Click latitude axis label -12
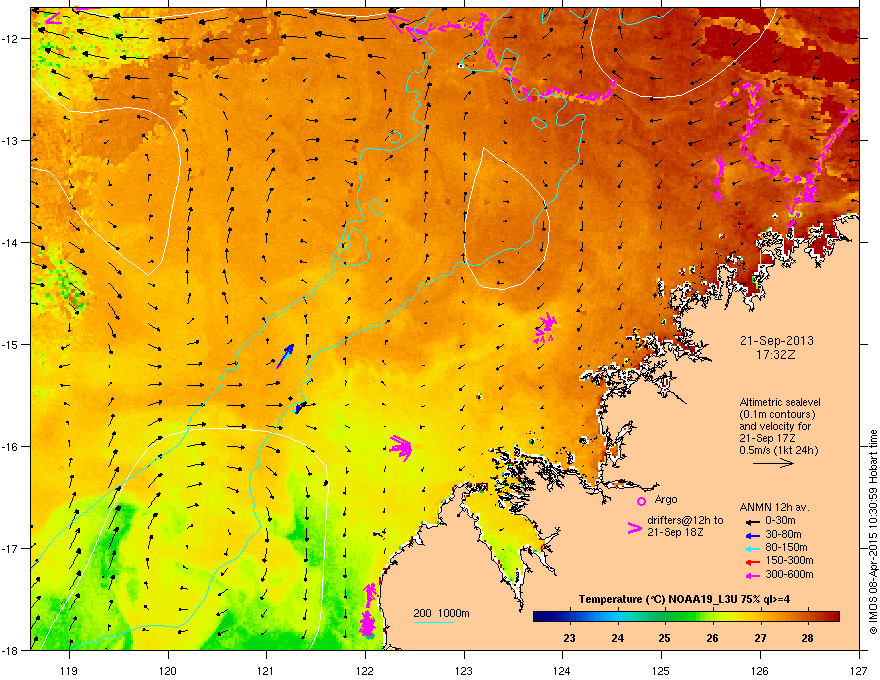Image resolution: width=880 pixels, height=680 pixels. [x=12, y=39]
